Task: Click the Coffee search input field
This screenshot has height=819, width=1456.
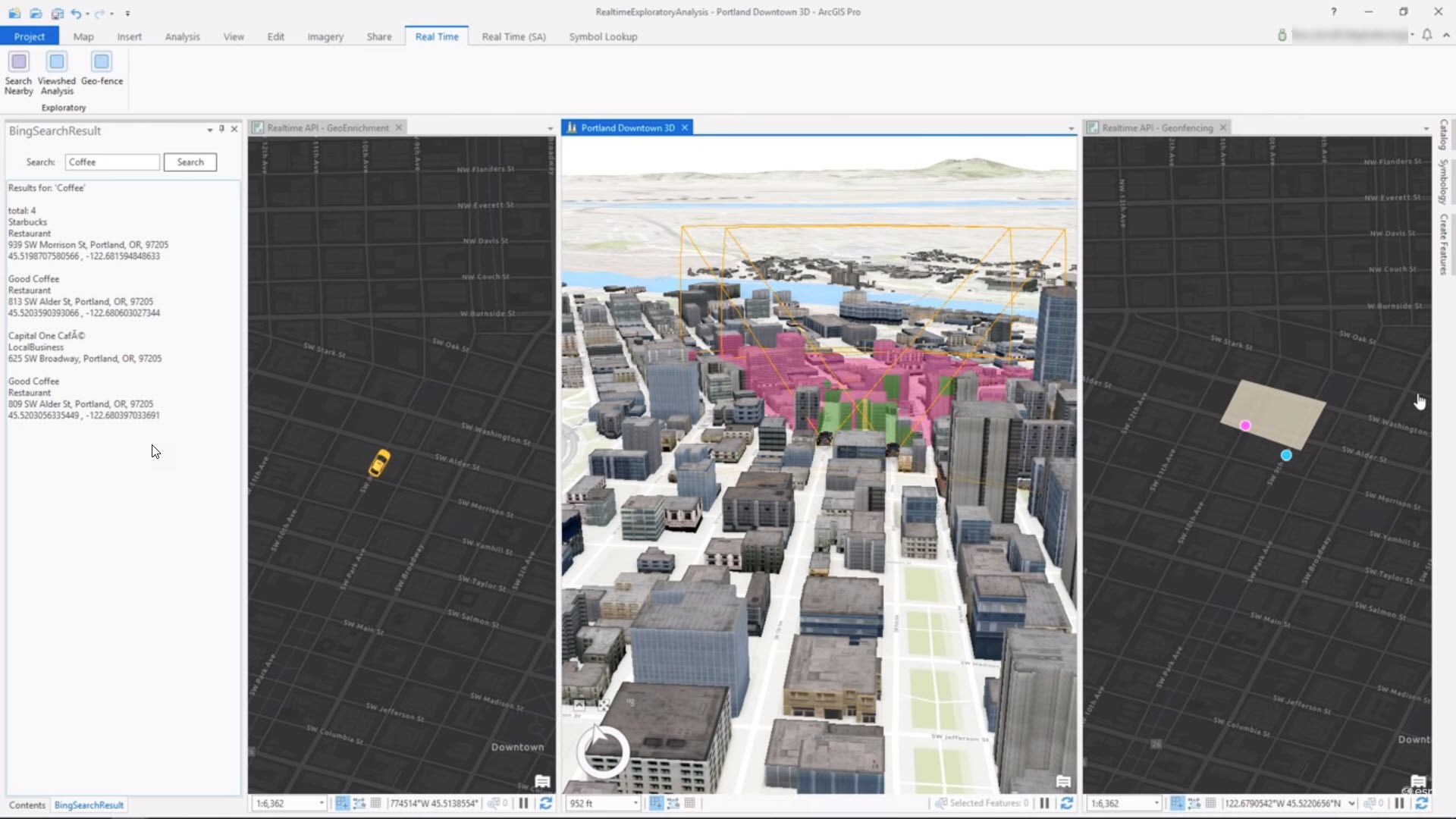Action: click(x=112, y=162)
